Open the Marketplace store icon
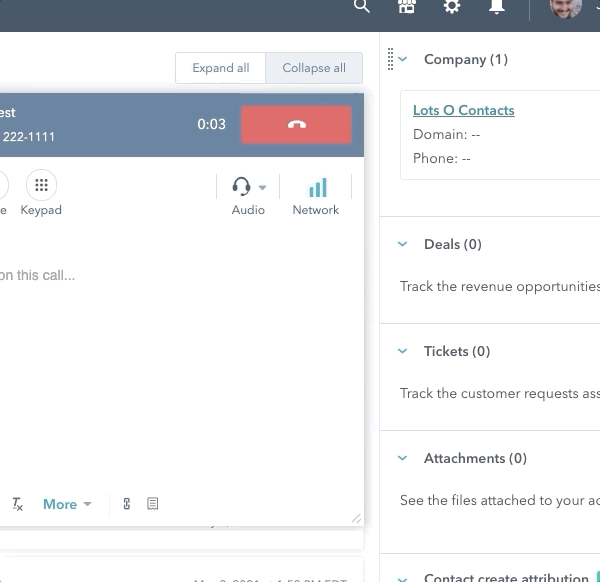Screen dimensions: 600x582 tap(406, 7)
